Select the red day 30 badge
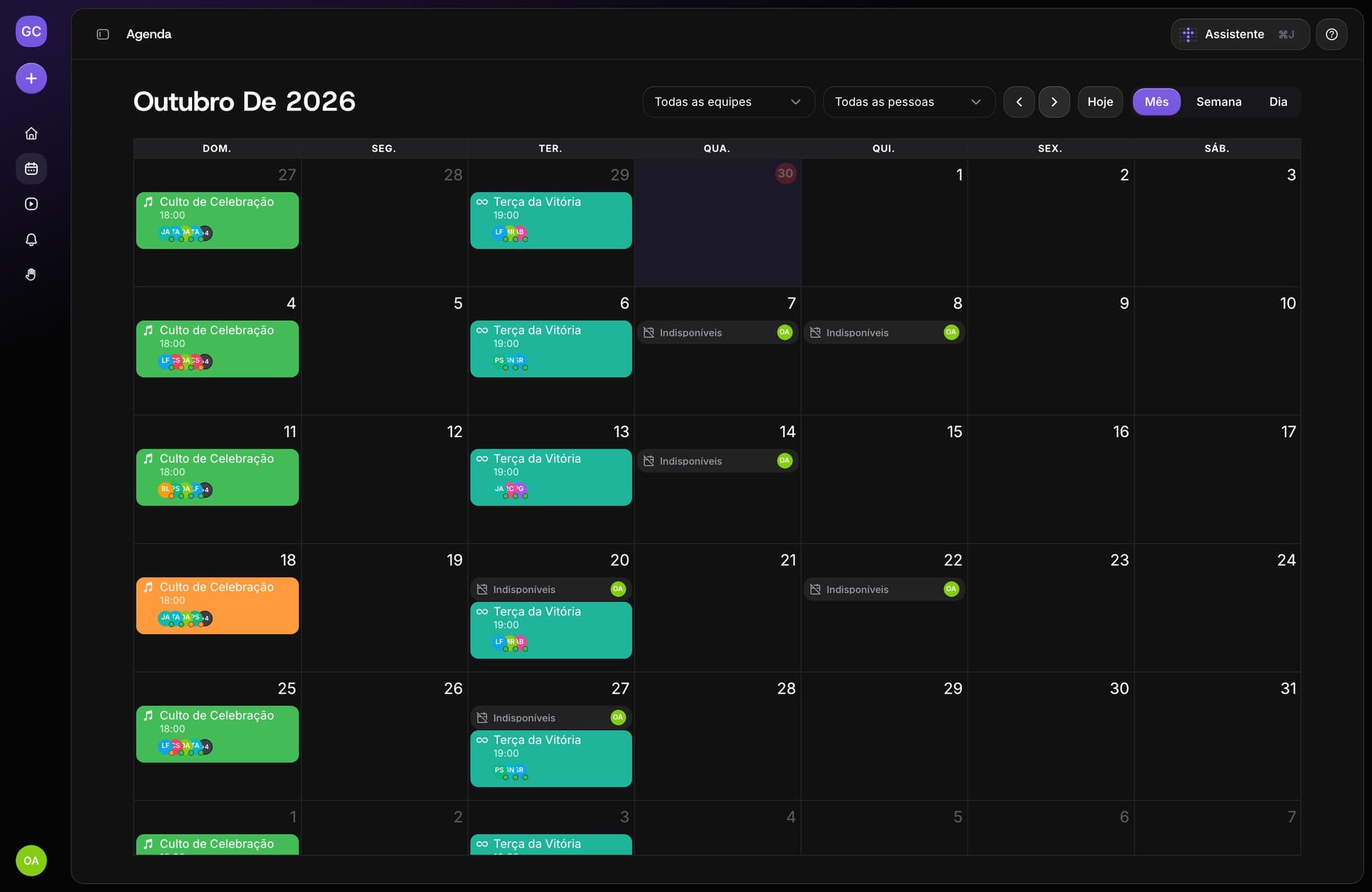This screenshot has width=1372, height=892. pos(785,174)
